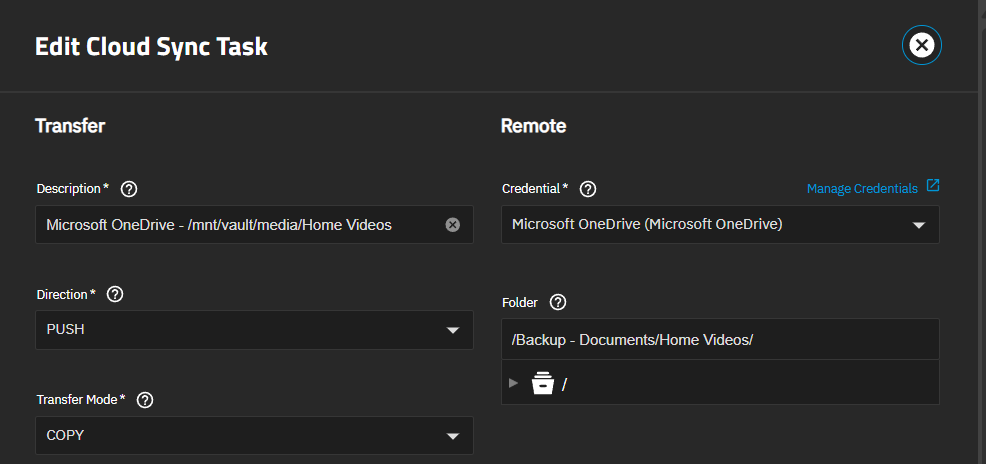Viewport: 986px width, 464px height.
Task: Click the Transfer Mode dropdown arrow
Action: pyautogui.click(x=453, y=436)
